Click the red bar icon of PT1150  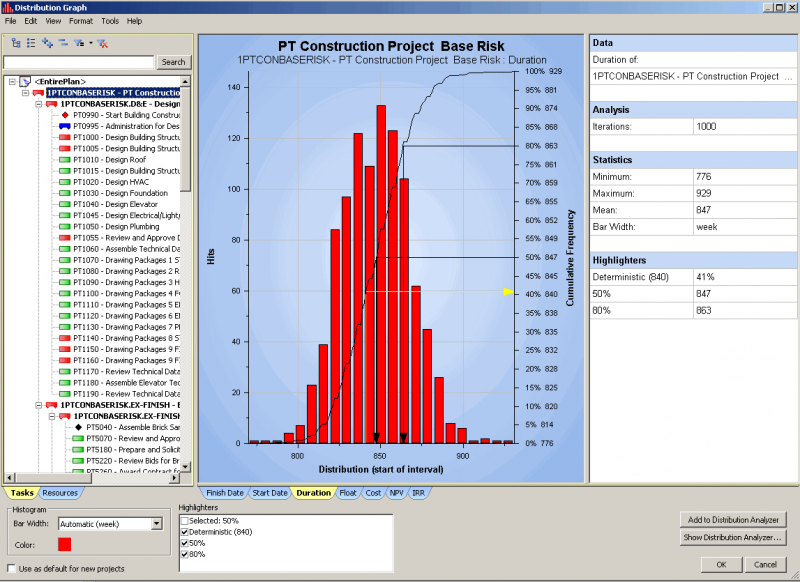(65, 349)
